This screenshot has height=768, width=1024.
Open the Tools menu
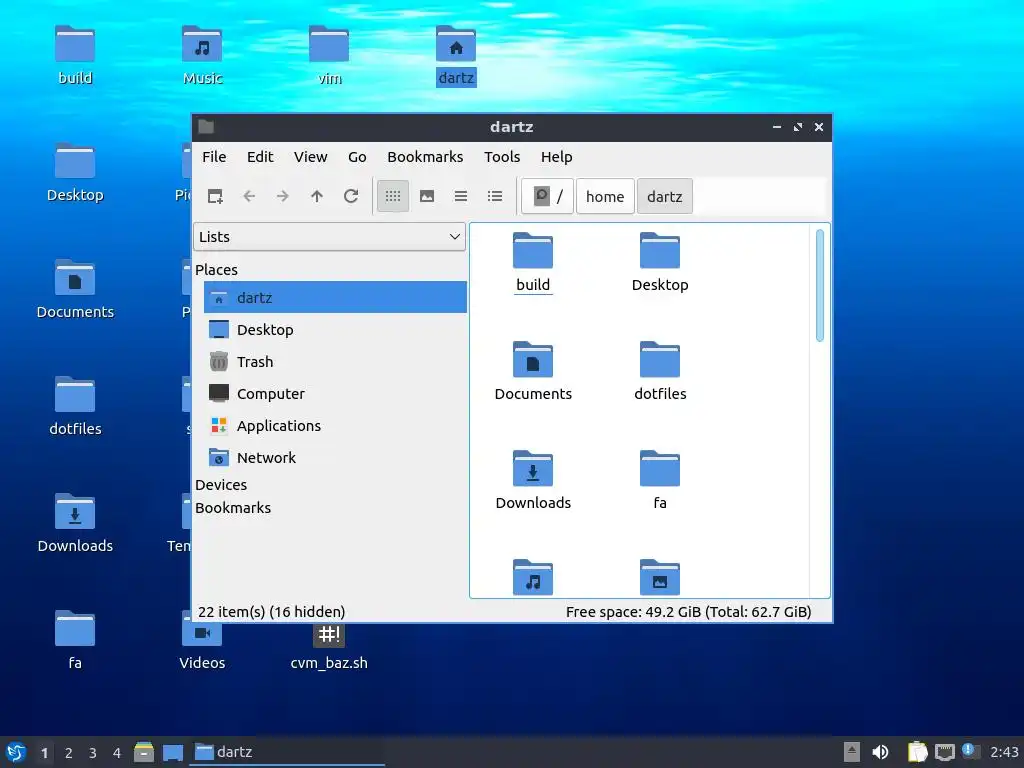(502, 157)
